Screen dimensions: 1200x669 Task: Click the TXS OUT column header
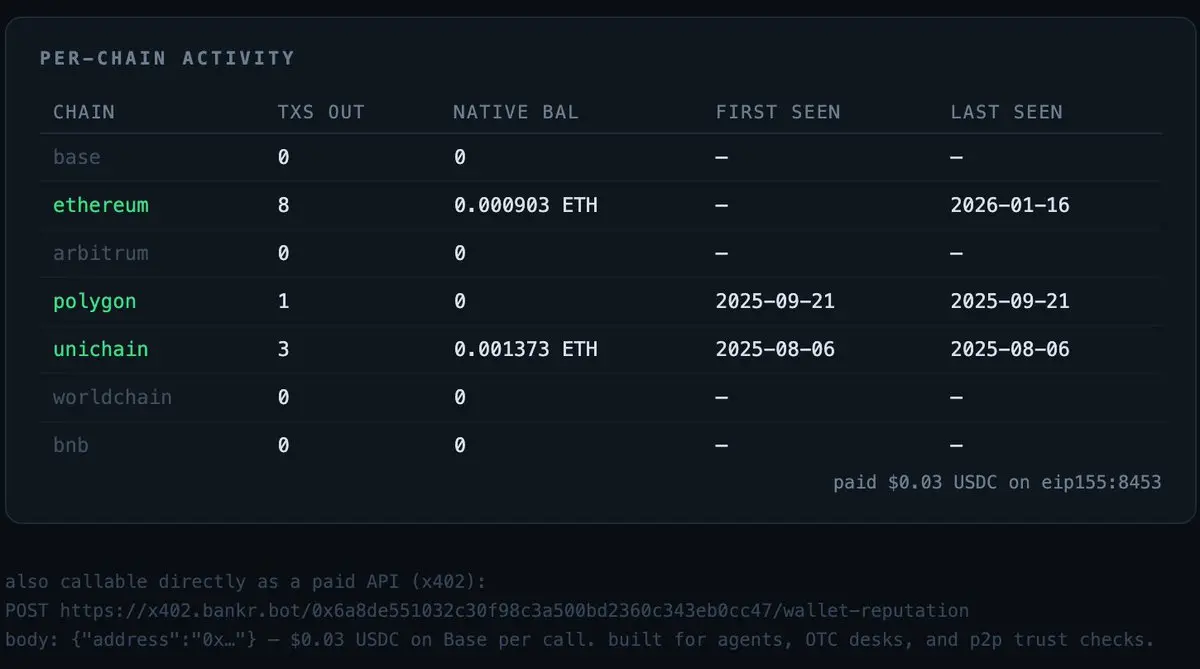[321, 112]
